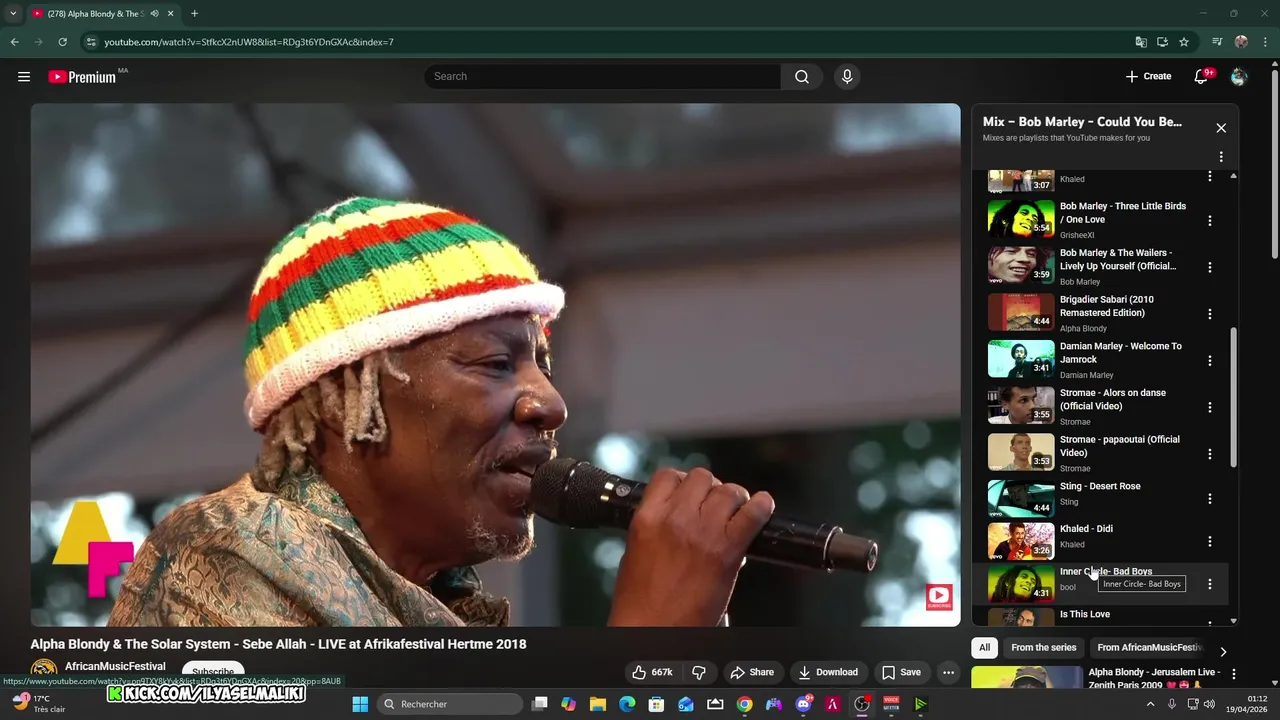Open options for Inner Circle Bad Boys entry
Viewport: 1280px width, 720px height.
(x=1210, y=584)
